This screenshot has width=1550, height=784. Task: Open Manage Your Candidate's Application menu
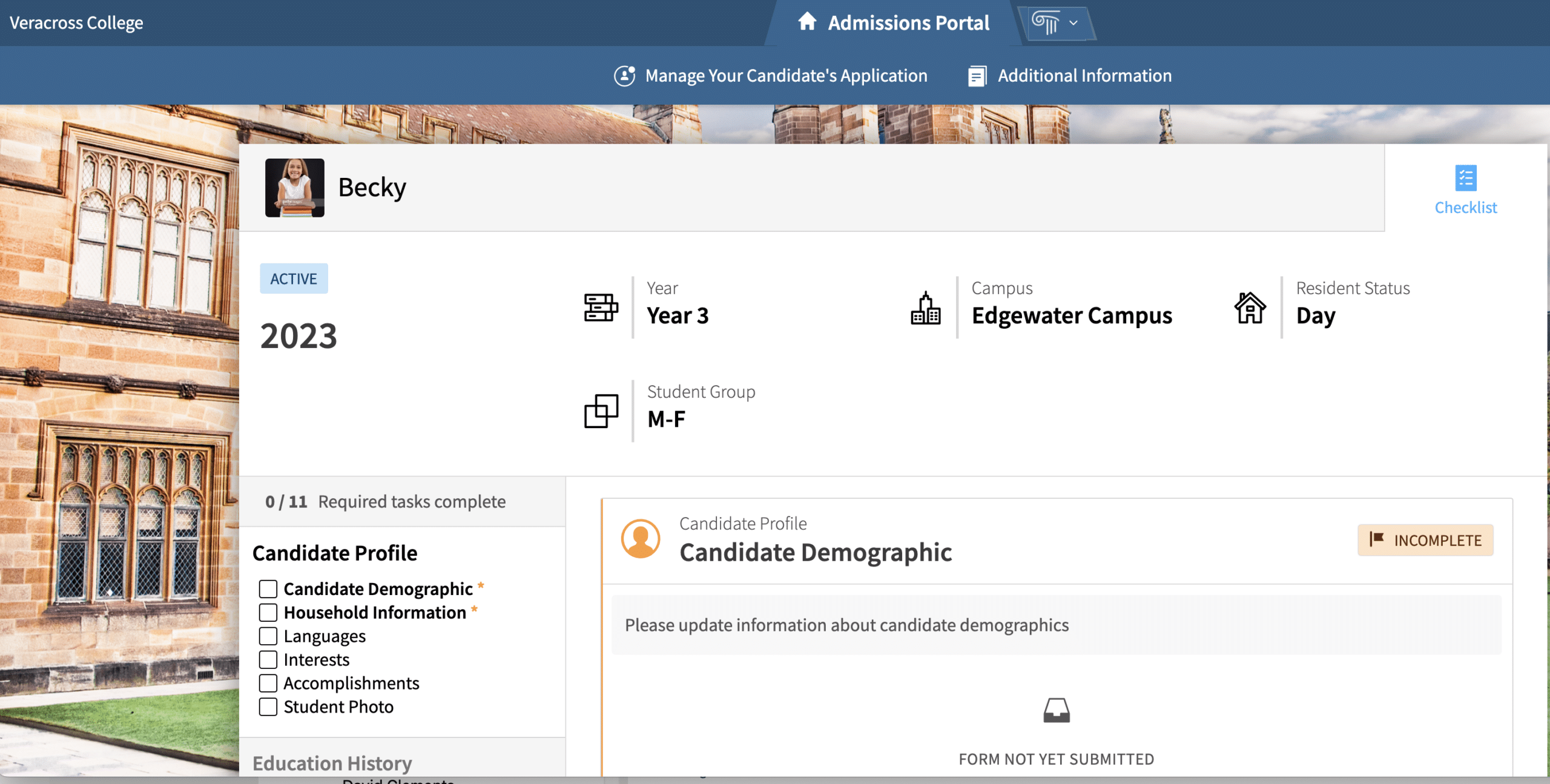click(x=771, y=76)
